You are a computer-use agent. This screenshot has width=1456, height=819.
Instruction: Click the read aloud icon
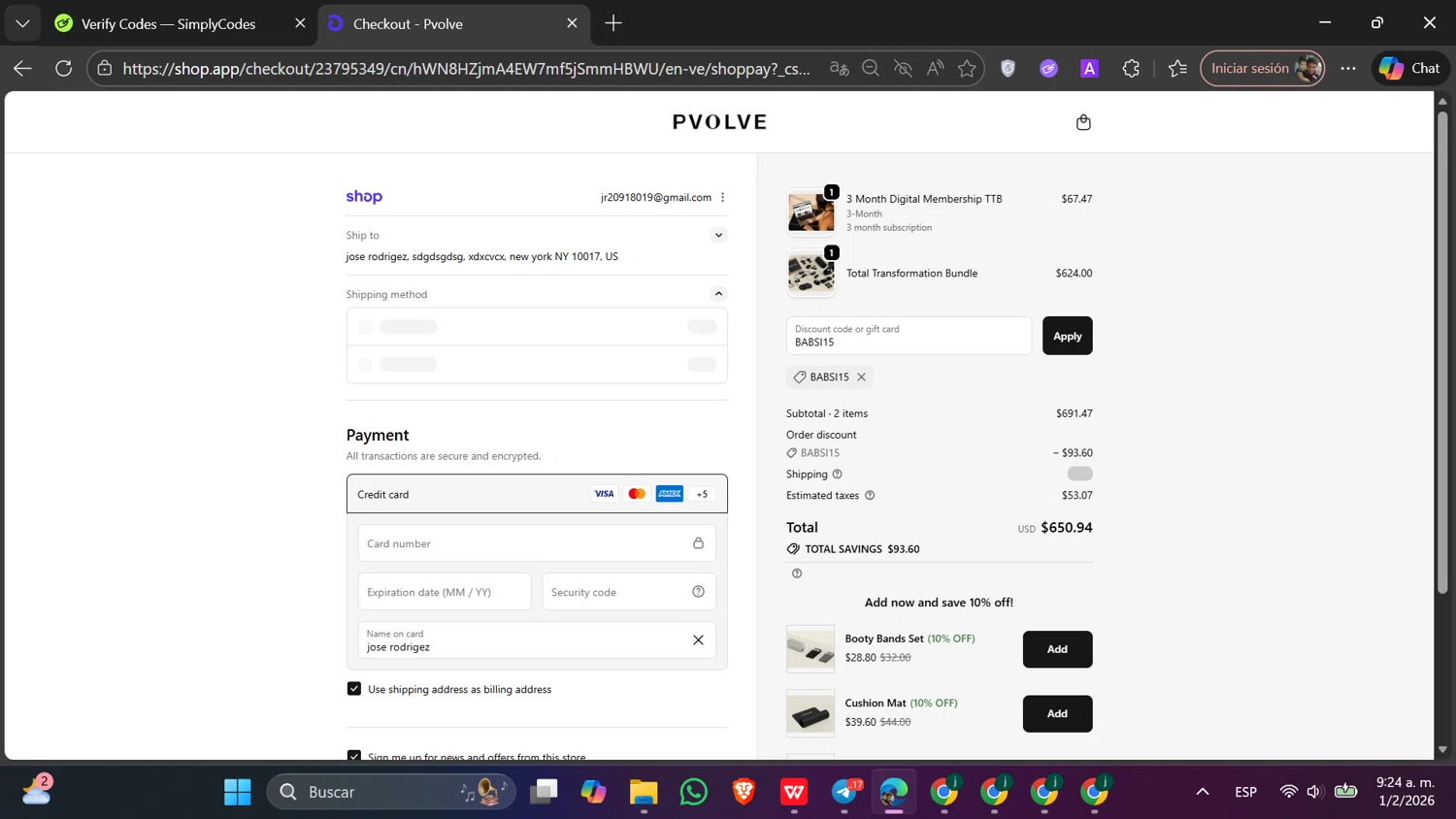click(x=935, y=68)
